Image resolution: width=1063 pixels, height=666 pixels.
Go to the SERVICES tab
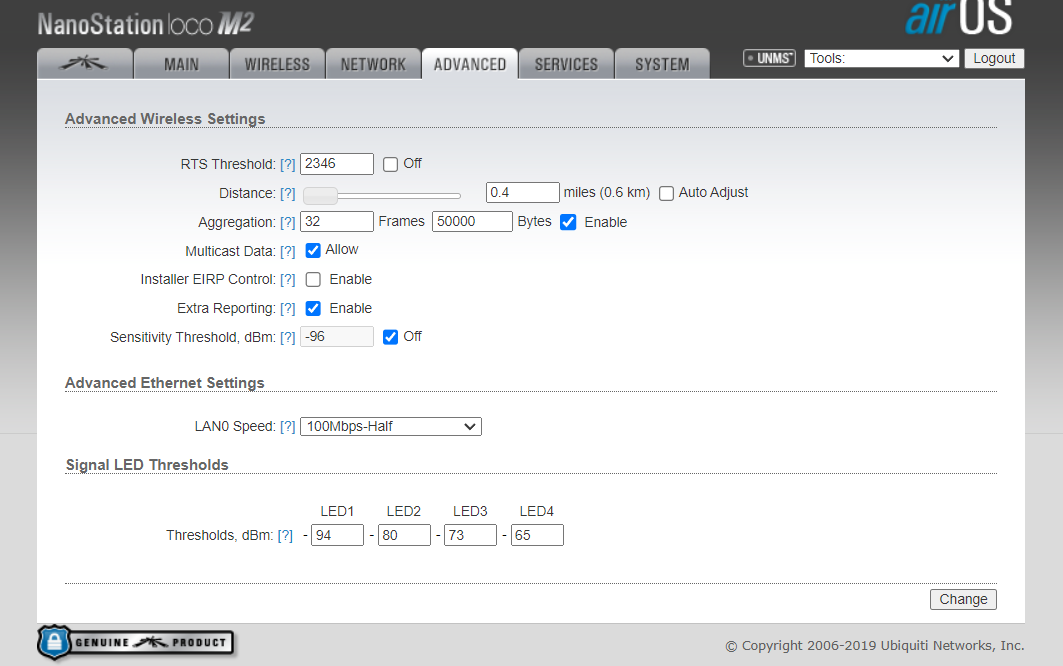[x=566, y=64]
